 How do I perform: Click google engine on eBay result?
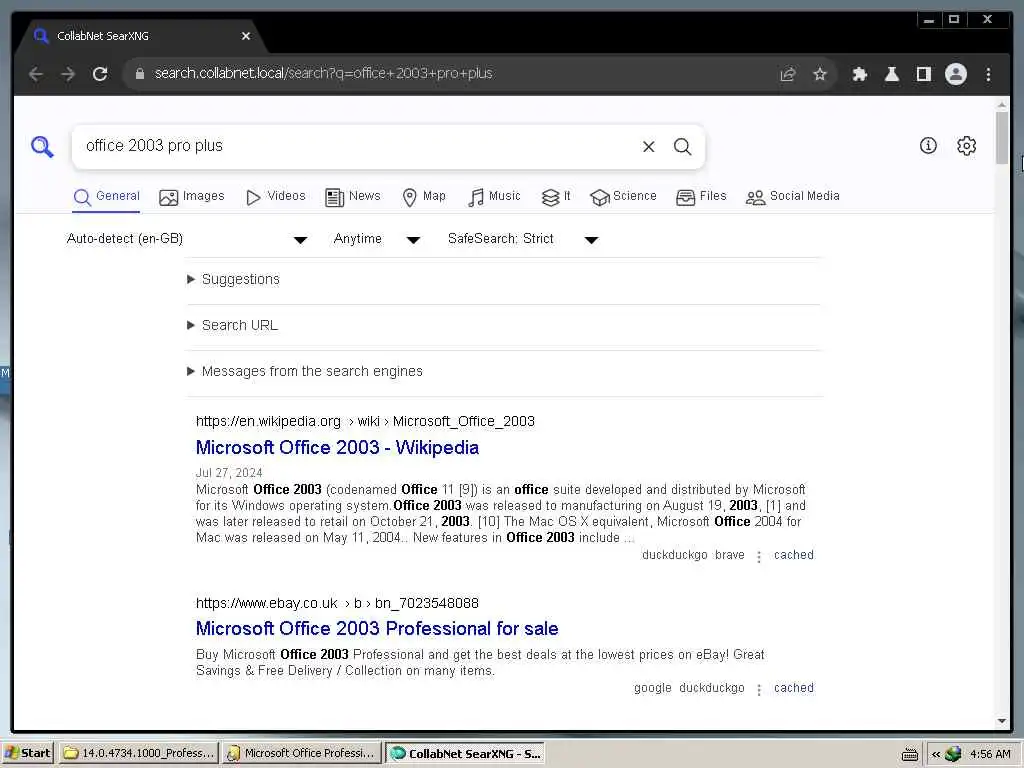tap(652, 688)
